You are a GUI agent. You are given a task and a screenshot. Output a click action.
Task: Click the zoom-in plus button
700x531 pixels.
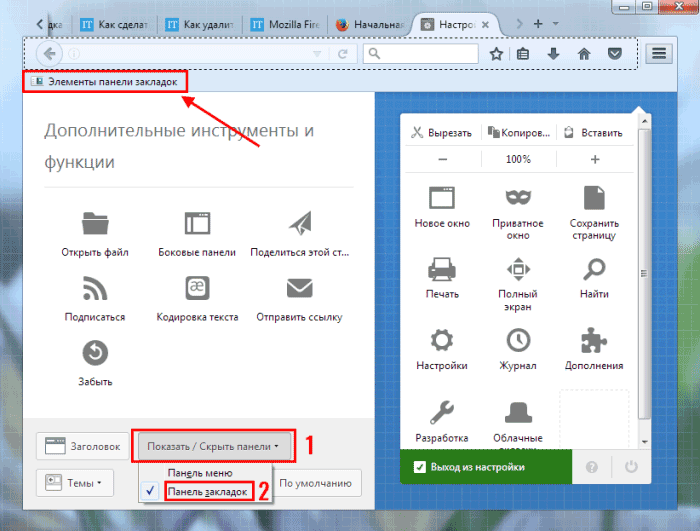(x=595, y=159)
